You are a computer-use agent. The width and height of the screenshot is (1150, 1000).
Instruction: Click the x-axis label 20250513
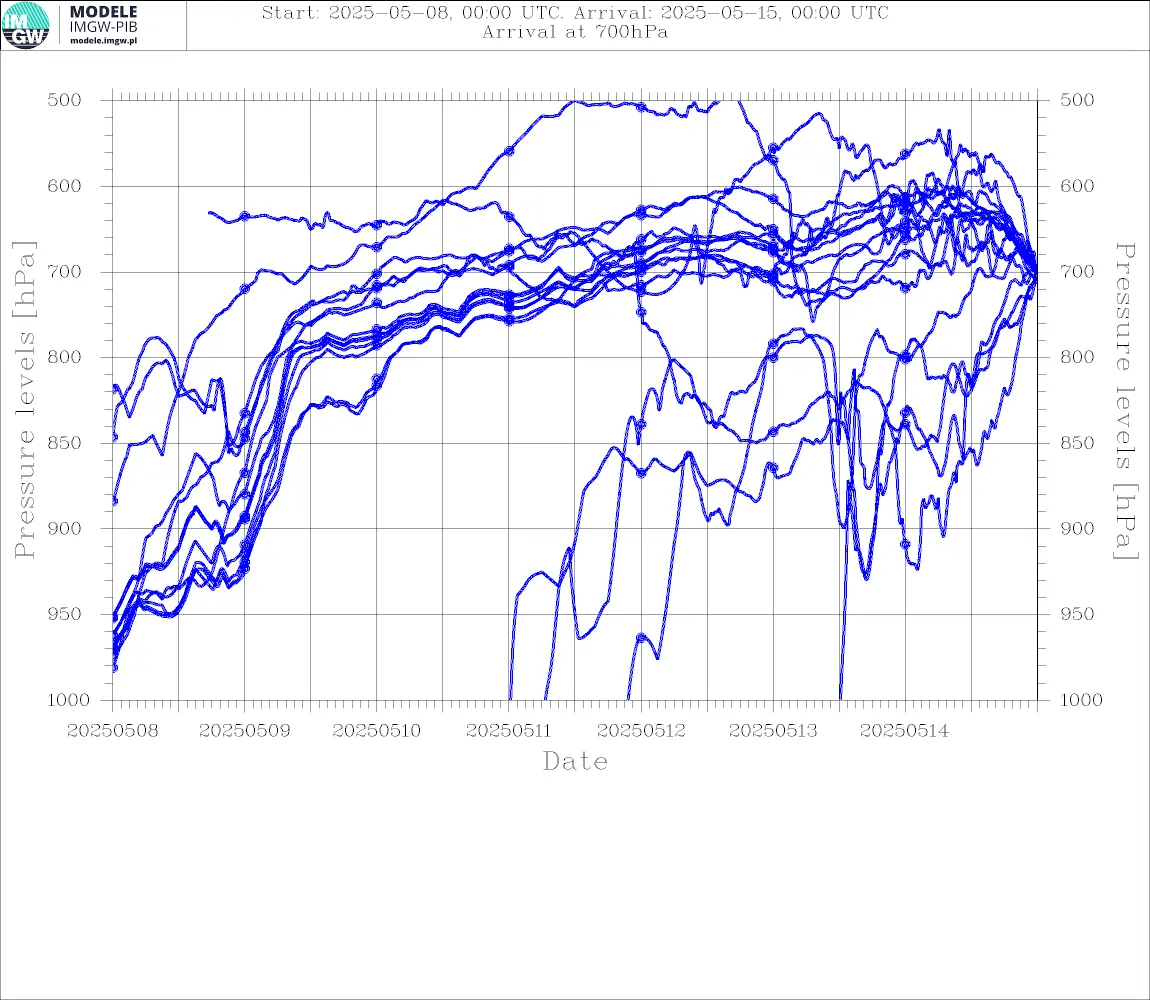coord(773,731)
